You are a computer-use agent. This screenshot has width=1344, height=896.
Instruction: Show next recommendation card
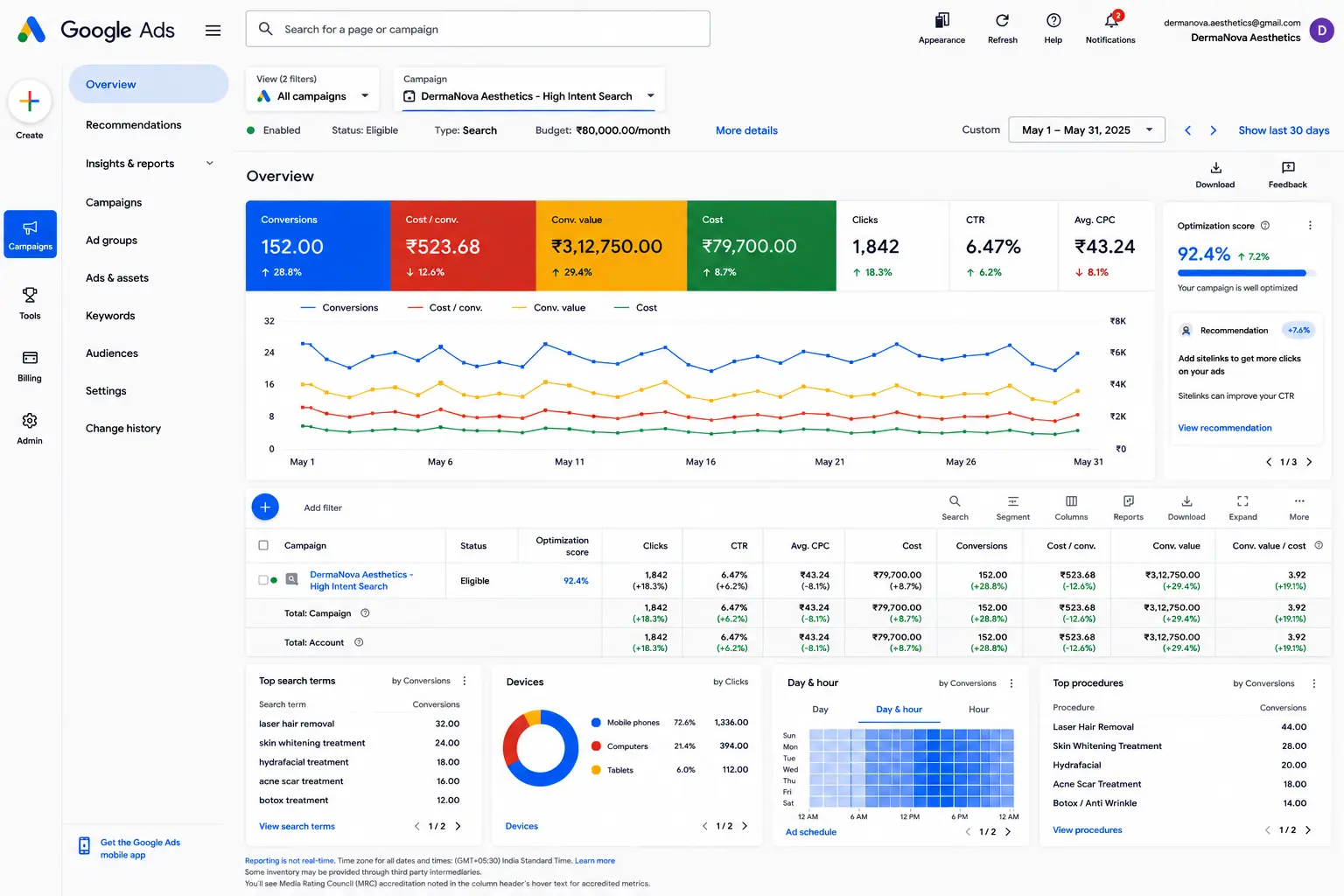tap(1309, 462)
